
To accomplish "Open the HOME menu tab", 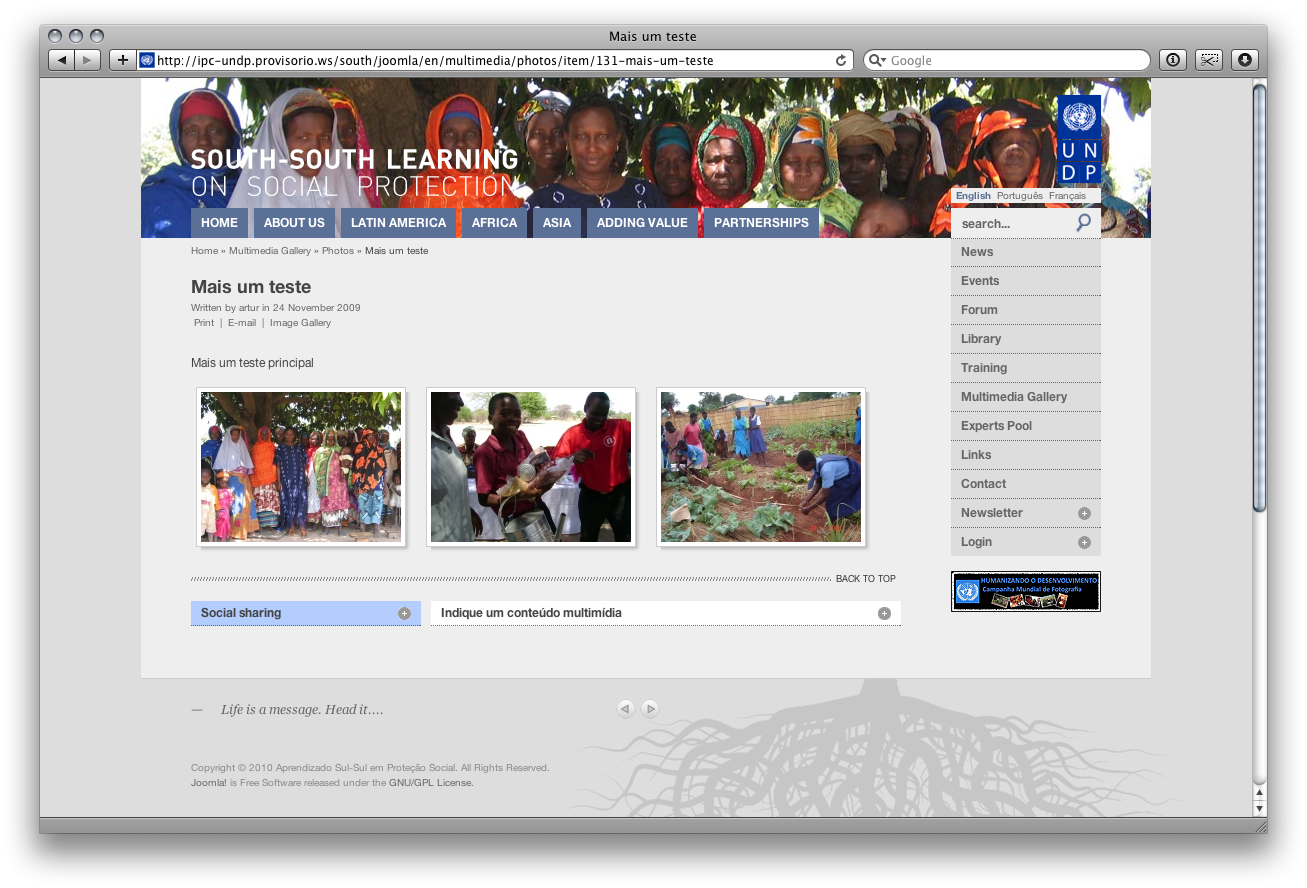I will [x=219, y=223].
